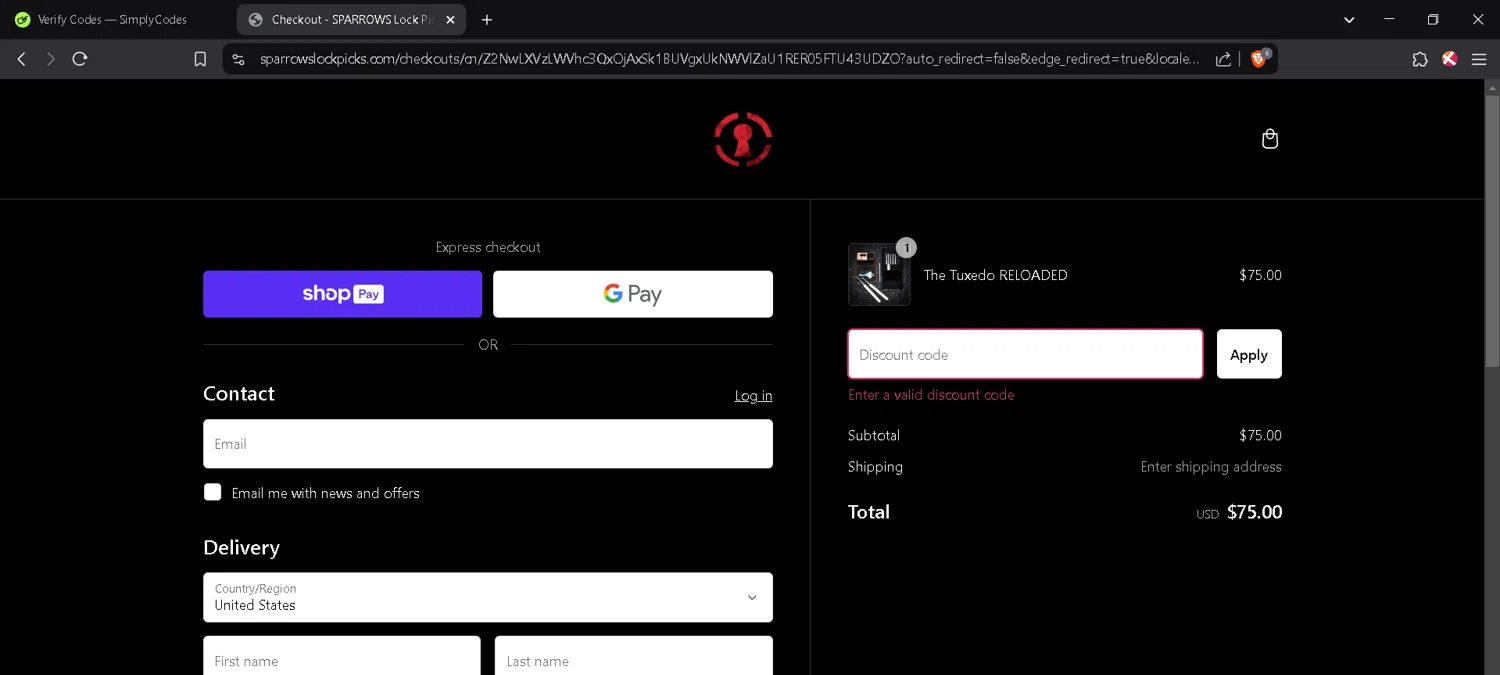The image size is (1500, 675).
Task: Focus Discount code input field
Action: point(1025,354)
